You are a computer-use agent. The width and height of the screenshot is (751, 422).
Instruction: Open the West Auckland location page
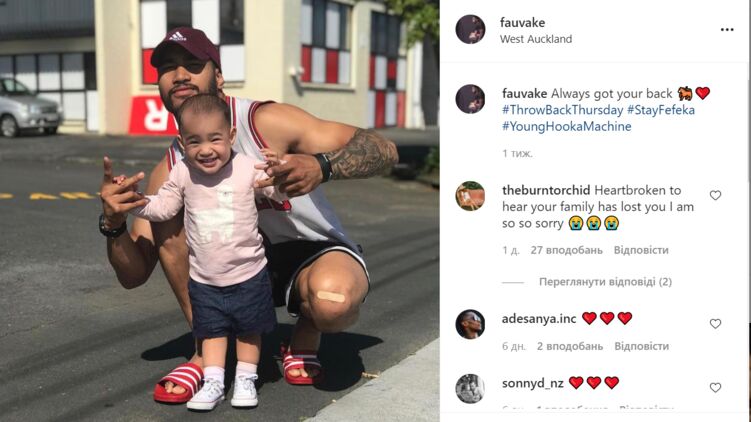pyautogui.click(x=536, y=39)
